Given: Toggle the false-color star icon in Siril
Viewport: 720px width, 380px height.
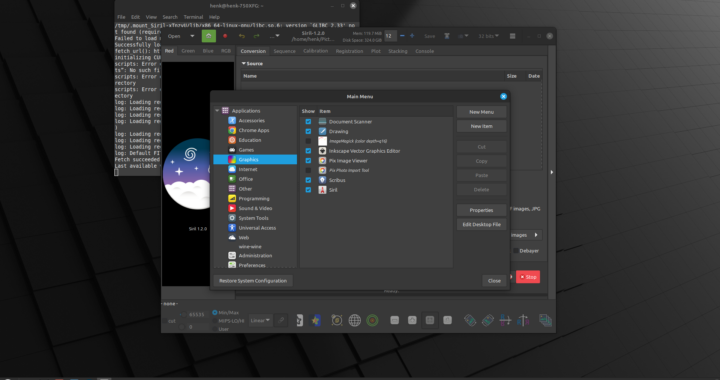Looking at the screenshot, I should (316, 320).
